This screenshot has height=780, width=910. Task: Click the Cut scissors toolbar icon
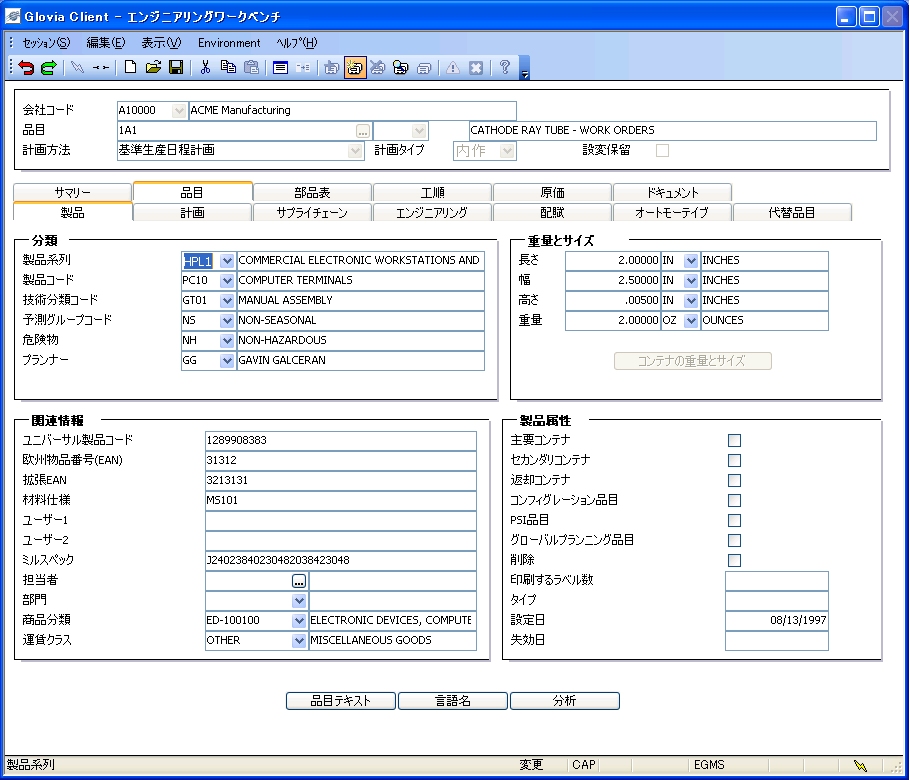click(205, 68)
